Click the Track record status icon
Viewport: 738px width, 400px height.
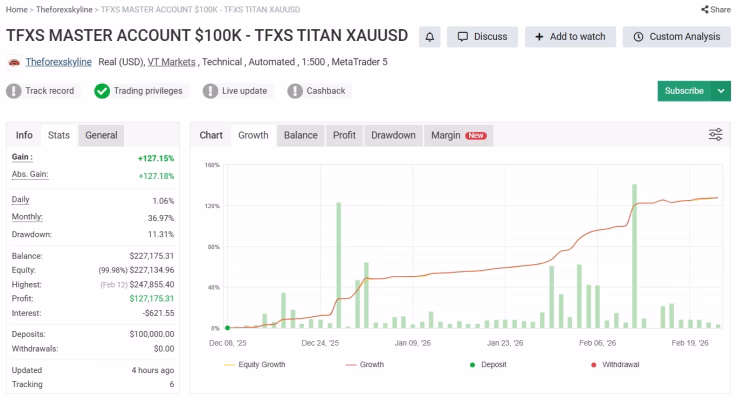tap(14, 91)
